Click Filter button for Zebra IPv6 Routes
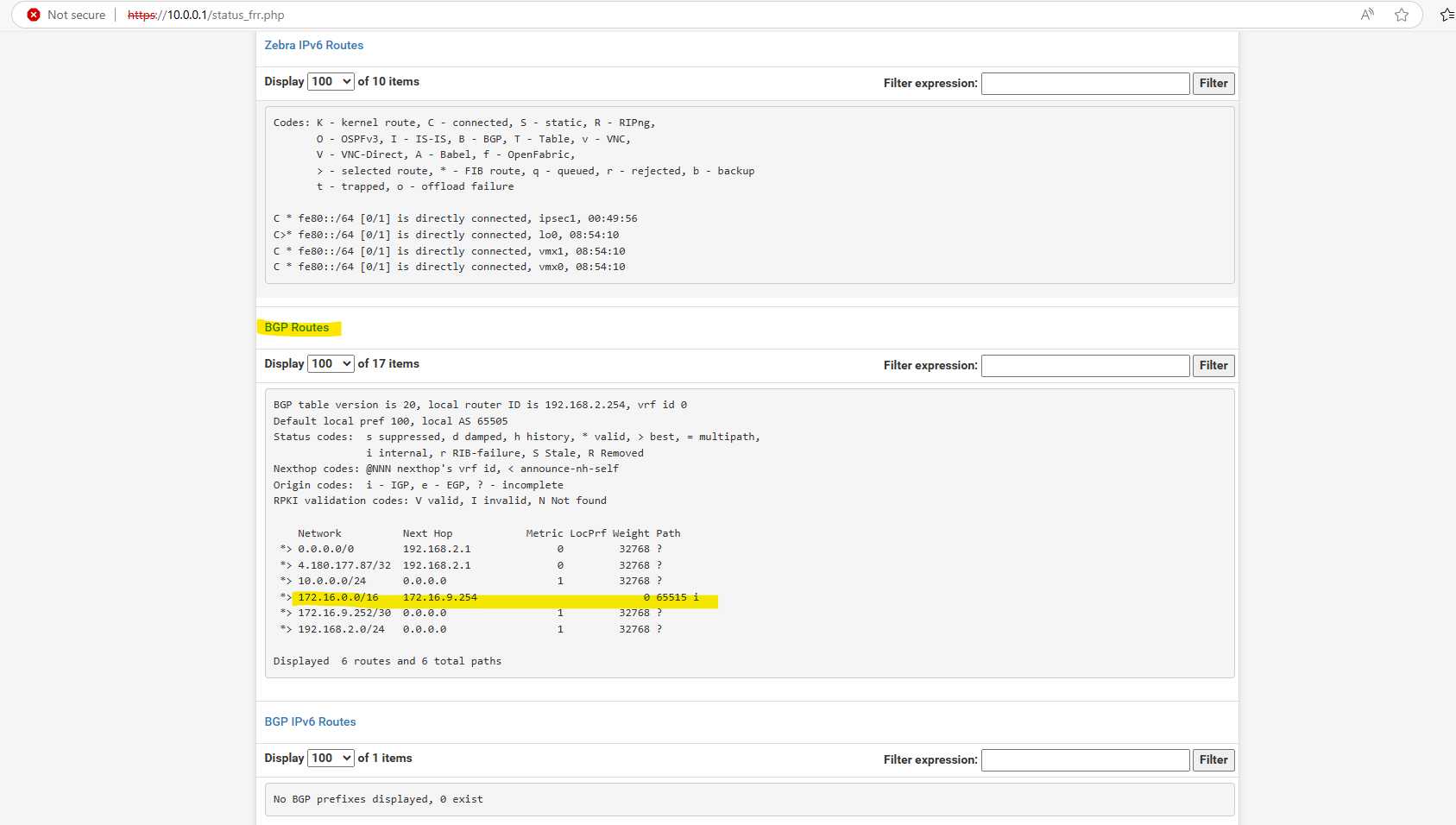The height and width of the screenshot is (825, 1456). (x=1213, y=83)
